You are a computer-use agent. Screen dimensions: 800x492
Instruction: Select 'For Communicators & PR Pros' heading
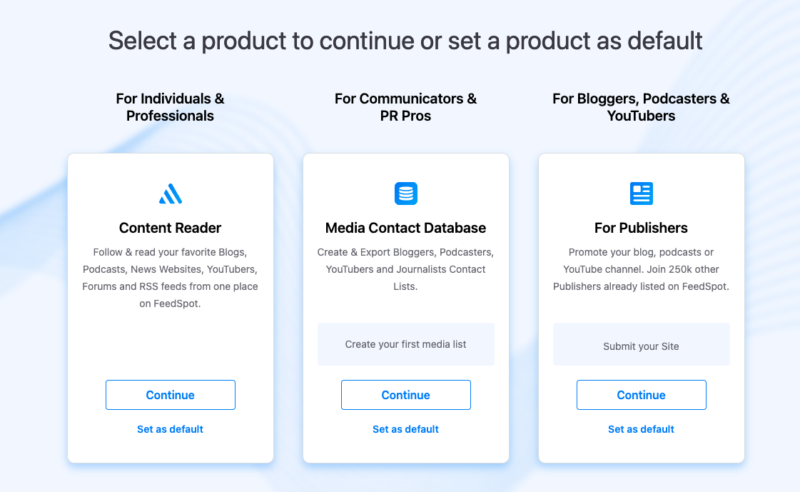[405, 107]
